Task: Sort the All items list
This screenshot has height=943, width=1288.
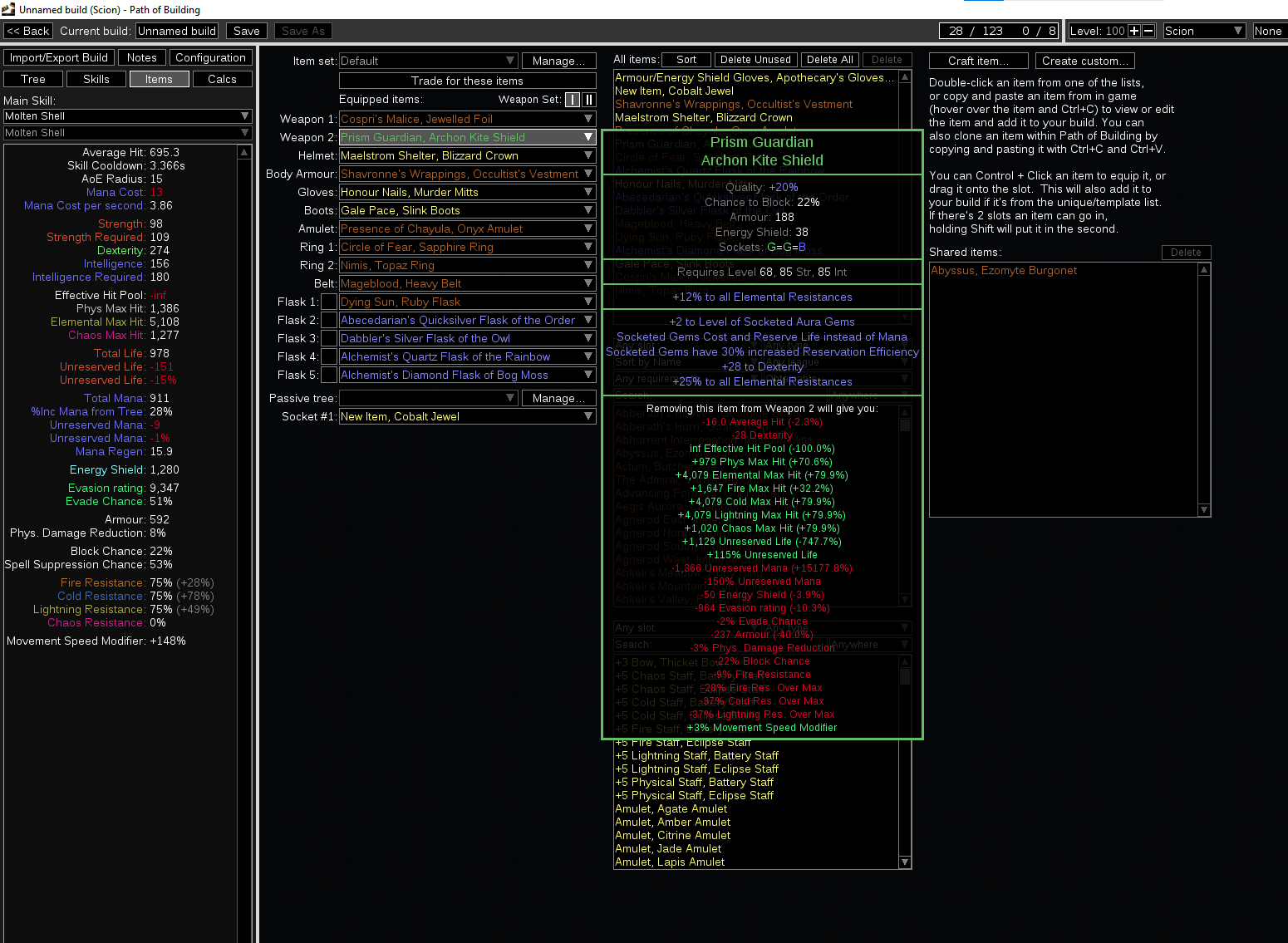Action: (686, 60)
